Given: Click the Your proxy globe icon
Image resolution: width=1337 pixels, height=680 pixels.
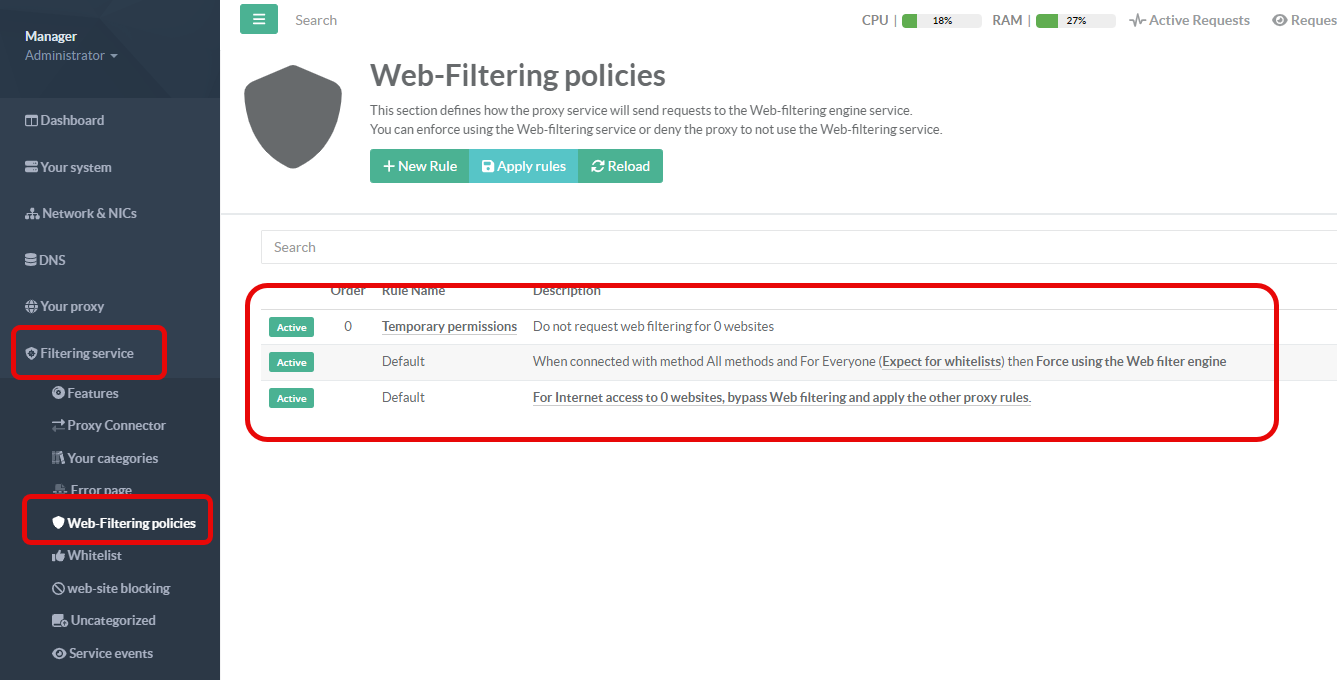Looking at the screenshot, I should [x=31, y=307].
